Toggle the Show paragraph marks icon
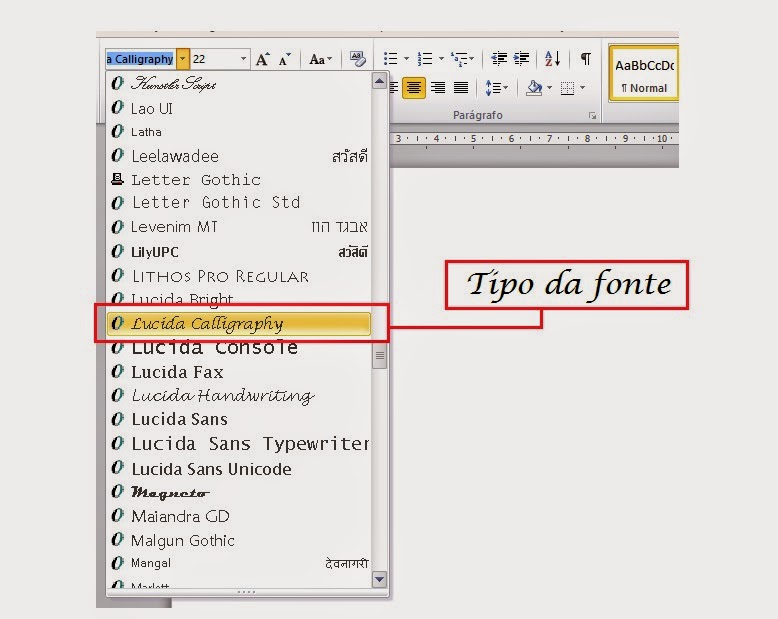 pyautogui.click(x=585, y=59)
